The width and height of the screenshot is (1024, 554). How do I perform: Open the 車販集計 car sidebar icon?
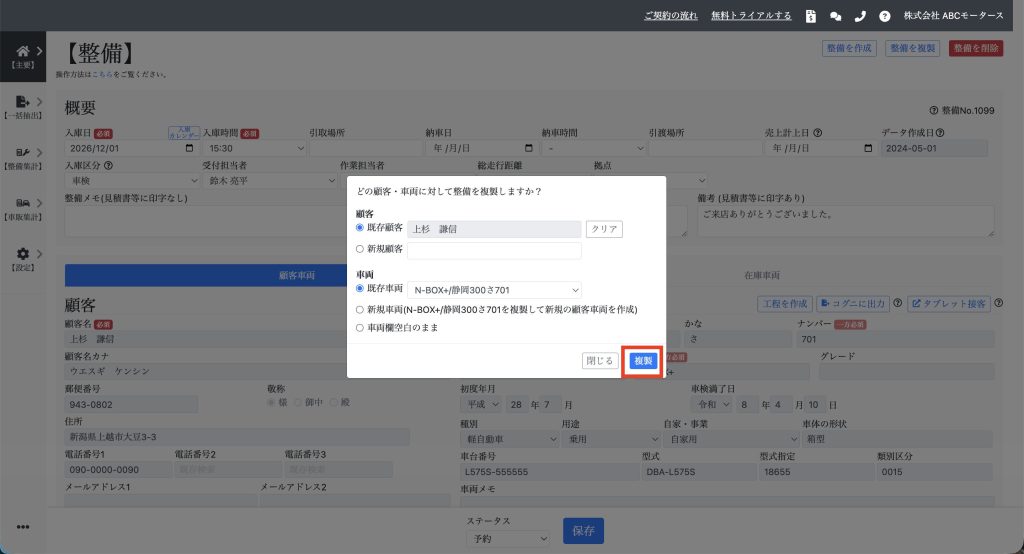(x=23, y=203)
